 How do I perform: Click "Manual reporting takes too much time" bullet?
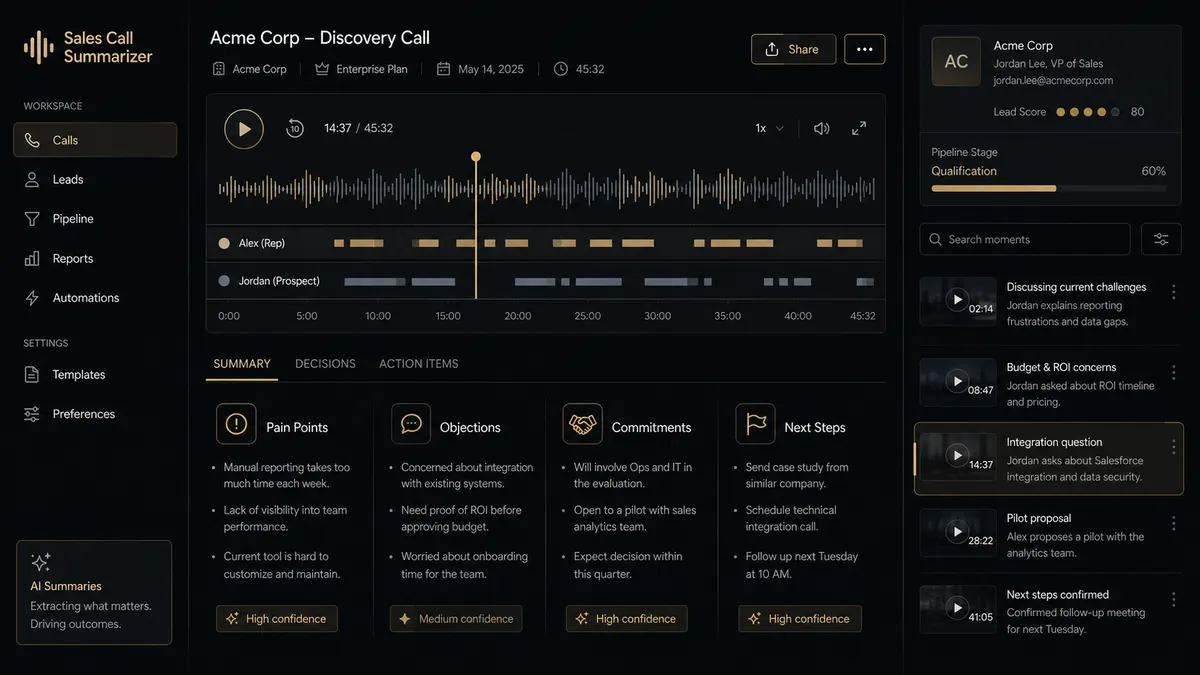click(286, 475)
